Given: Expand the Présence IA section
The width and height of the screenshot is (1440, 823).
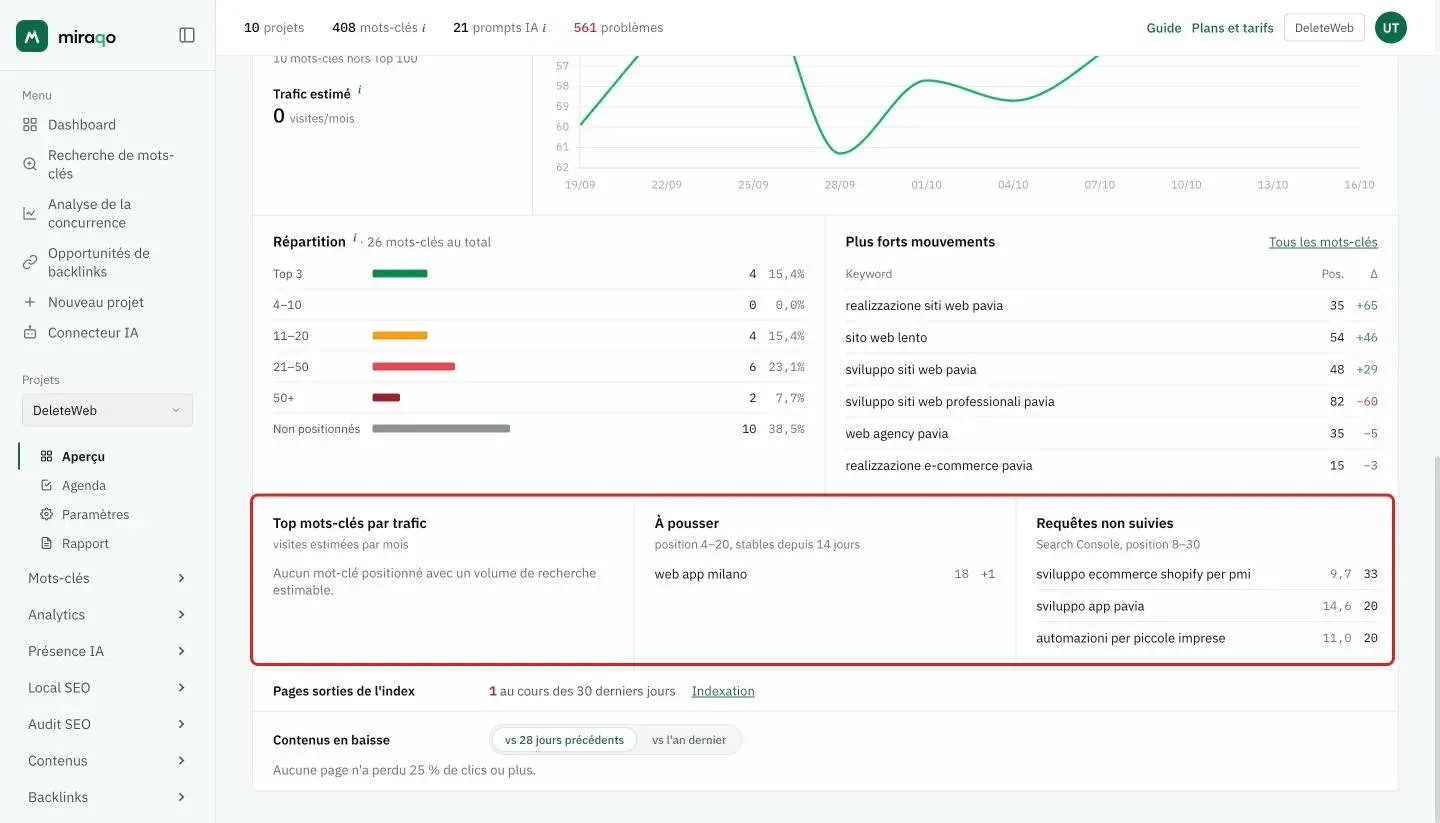Looking at the screenshot, I should (x=107, y=651).
